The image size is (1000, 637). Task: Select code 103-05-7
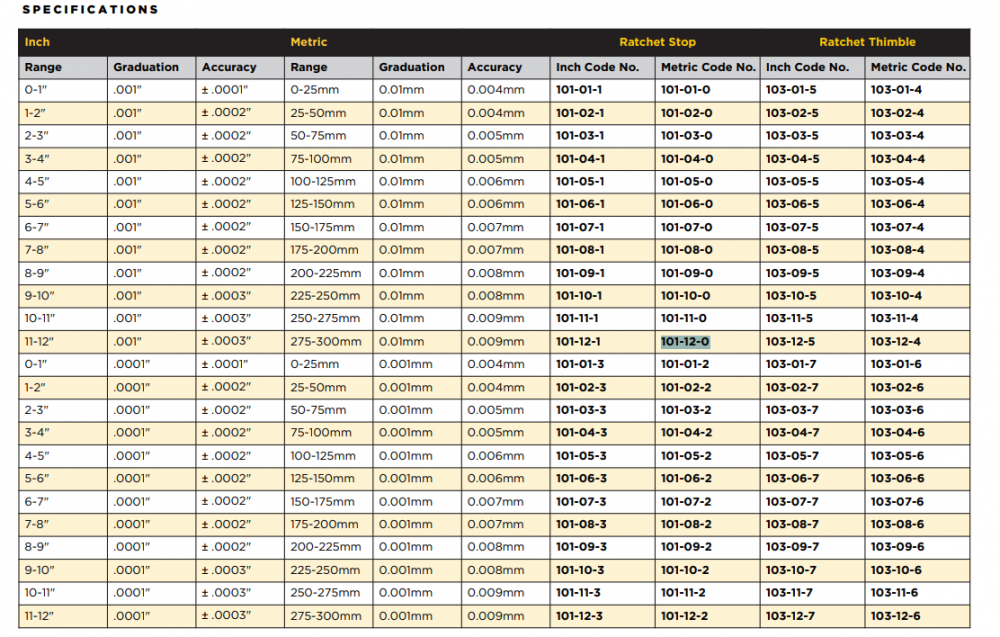[792, 456]
